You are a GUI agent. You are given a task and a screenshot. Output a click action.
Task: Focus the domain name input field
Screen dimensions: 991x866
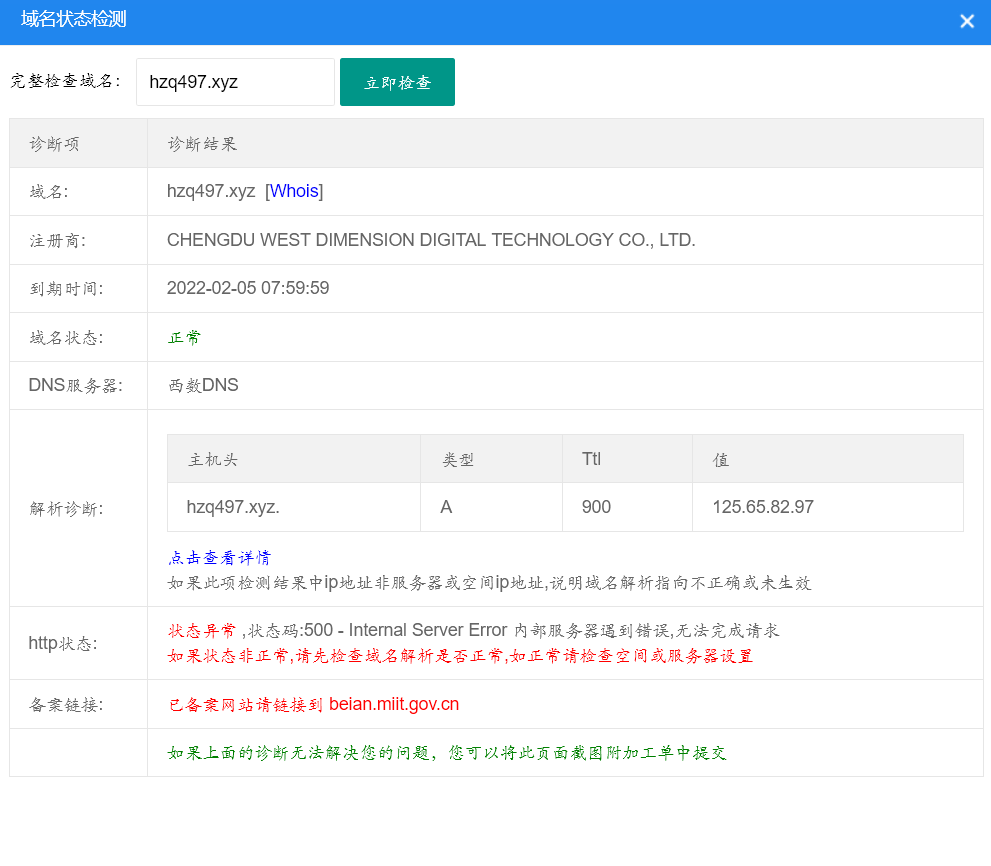click(235, 82)
